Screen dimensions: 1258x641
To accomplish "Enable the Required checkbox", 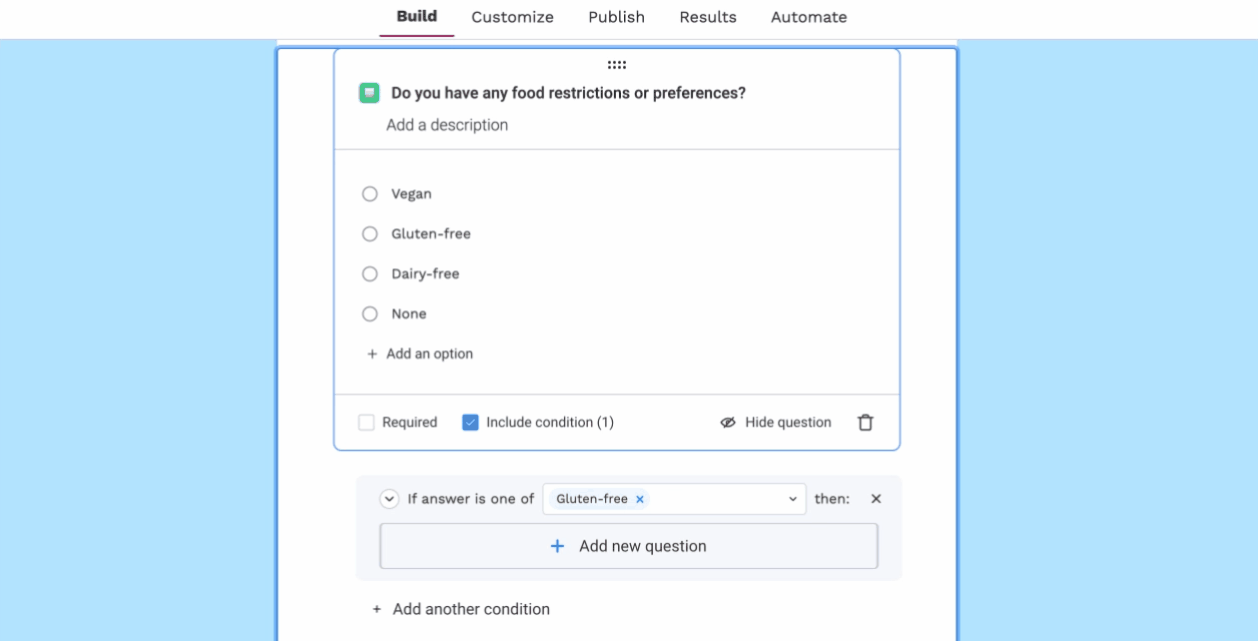I will click(367, 422).
